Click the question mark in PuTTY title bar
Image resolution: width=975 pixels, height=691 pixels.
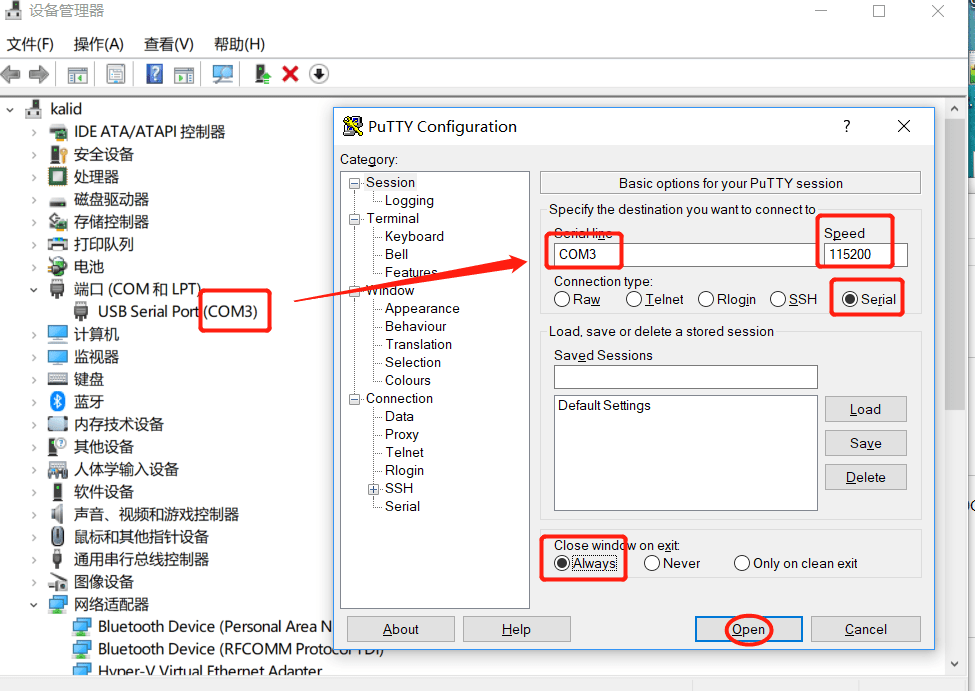coord(846,126)
